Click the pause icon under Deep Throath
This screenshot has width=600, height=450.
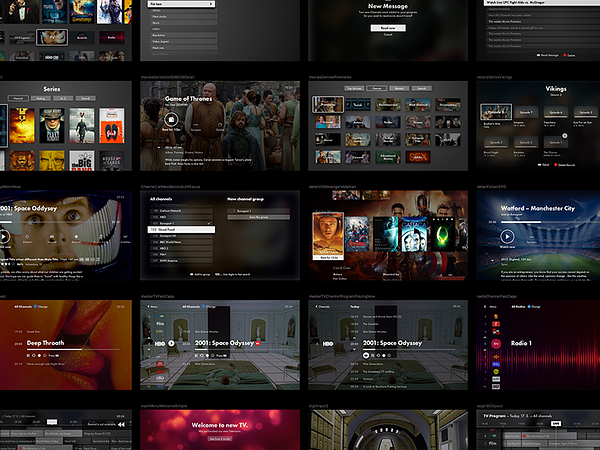28,355
